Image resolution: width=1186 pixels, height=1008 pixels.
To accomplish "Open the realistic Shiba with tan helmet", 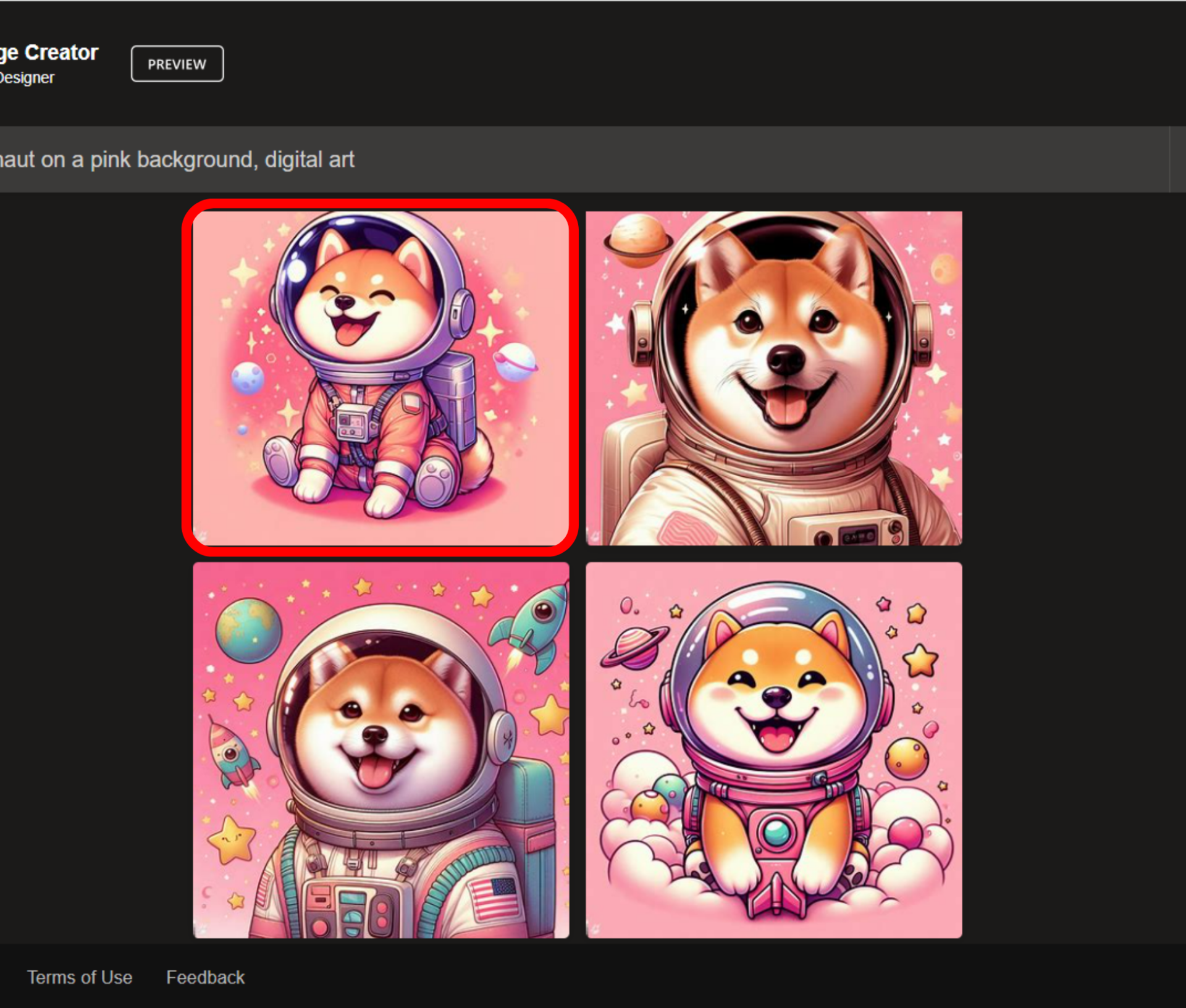I will tap(773, 378).
